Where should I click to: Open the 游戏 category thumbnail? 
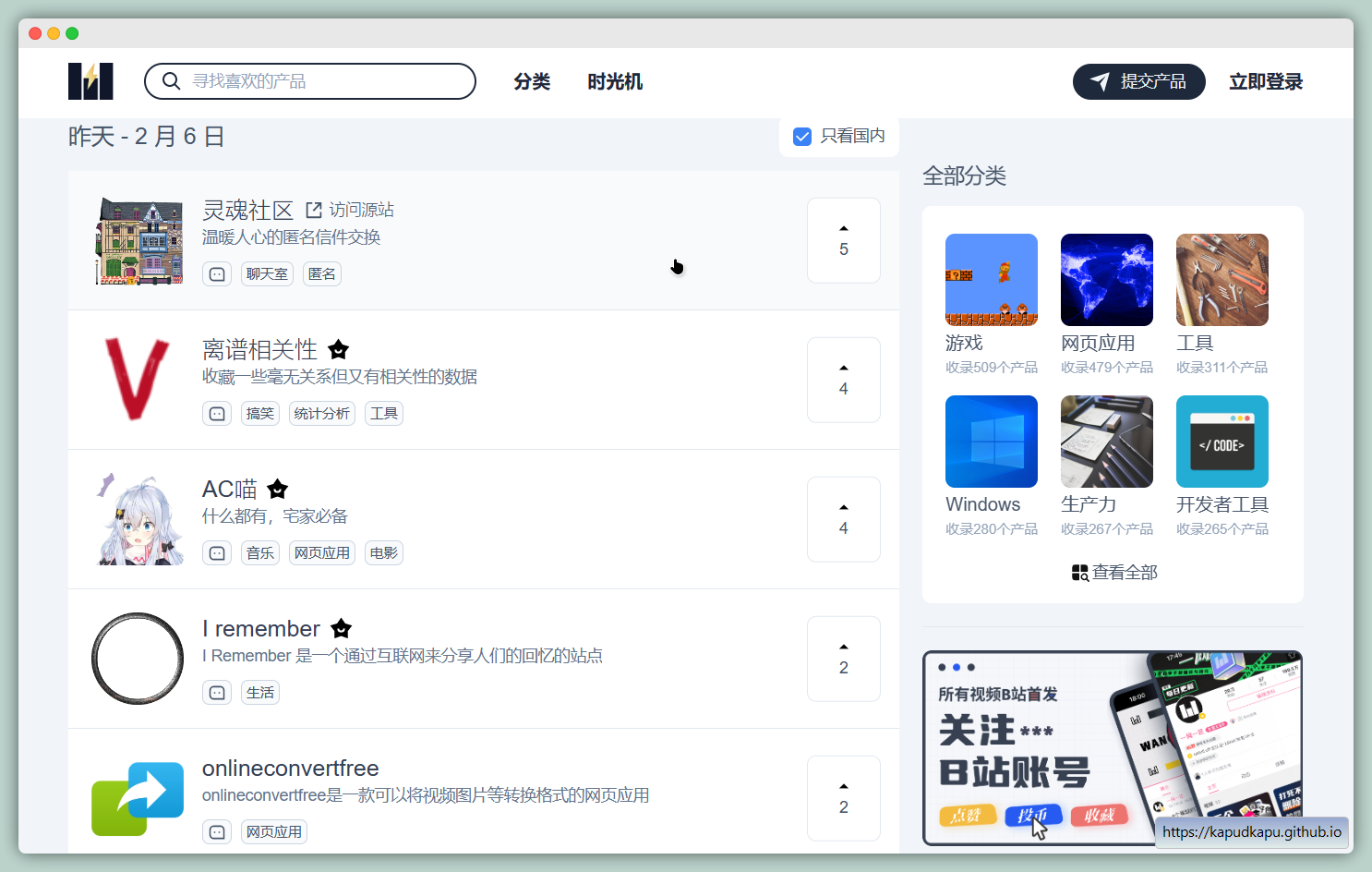point(991,280)
